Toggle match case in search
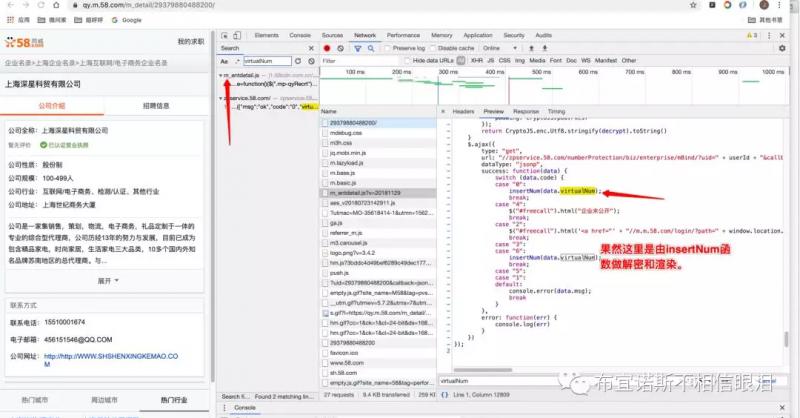Image resolution: width=800 pixels, height=418 pixels. click(224, 61)
